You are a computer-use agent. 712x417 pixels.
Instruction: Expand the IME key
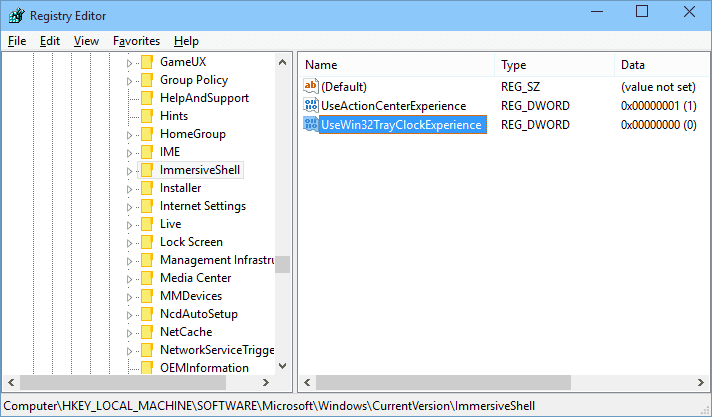coord(129,153)
